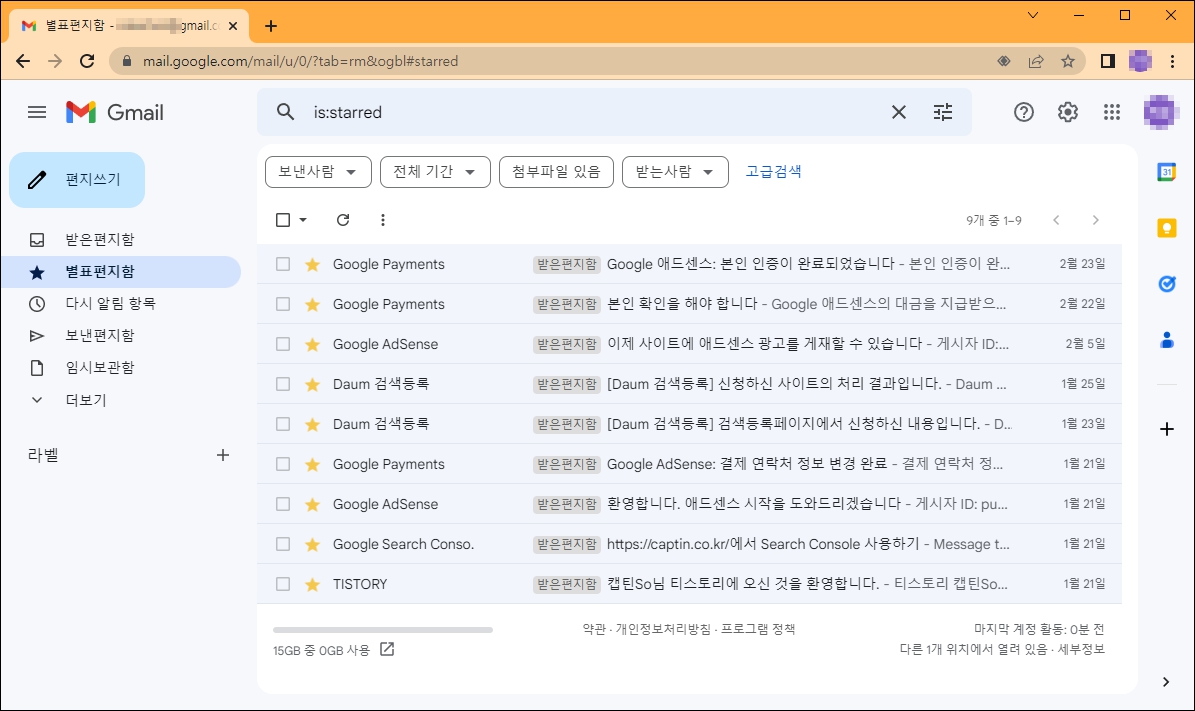Unstar the Google Search Console email
The image size is (1195, 711).
click(x=312, y=544)
